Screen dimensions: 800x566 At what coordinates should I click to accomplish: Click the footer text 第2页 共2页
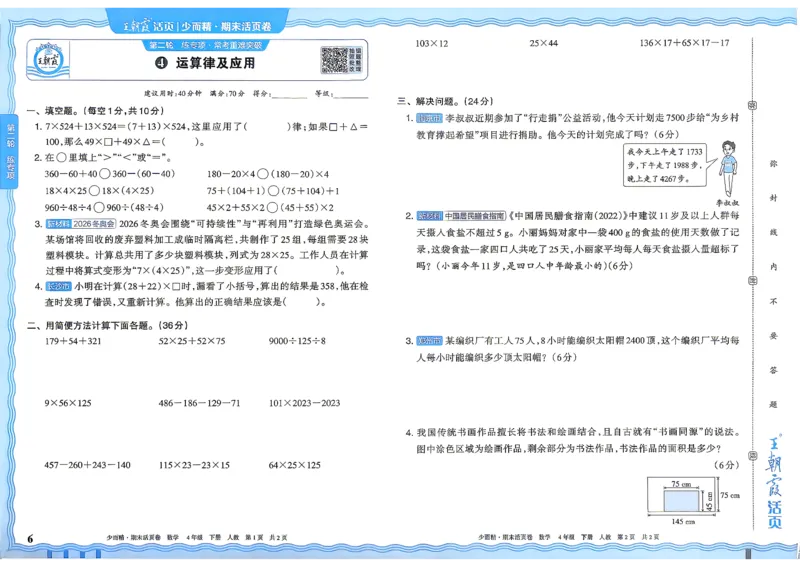coord(638,537)
